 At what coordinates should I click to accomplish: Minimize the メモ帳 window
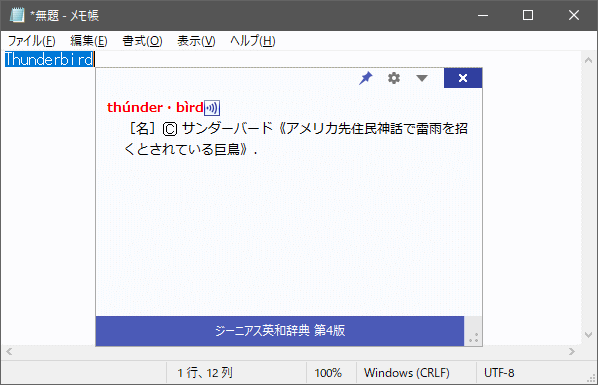point(483,15)
